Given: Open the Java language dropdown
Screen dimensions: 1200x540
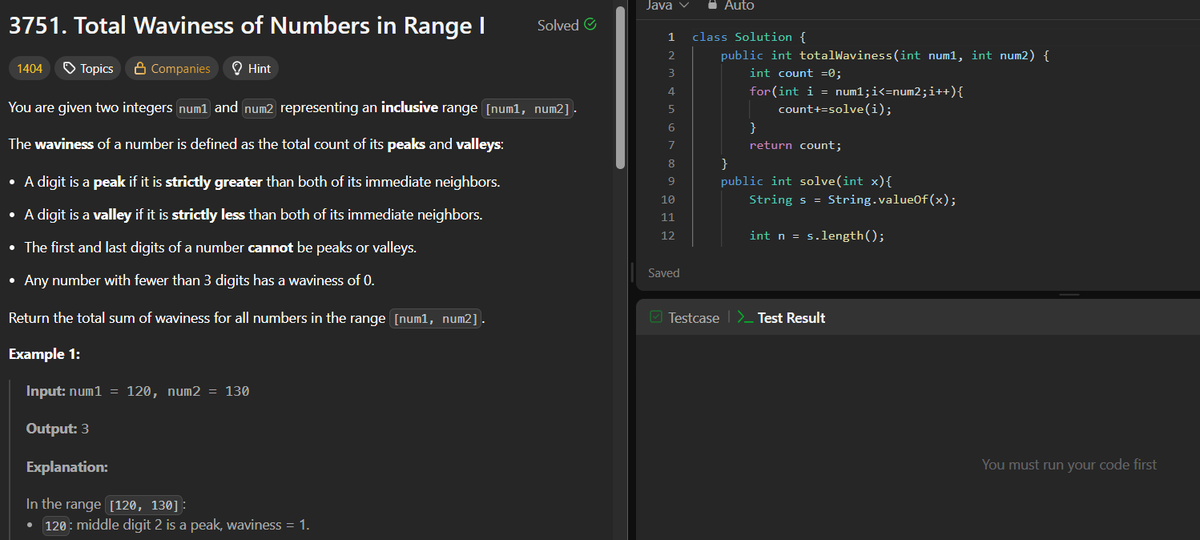Looking at the screenshot, I should coord(668,5).
